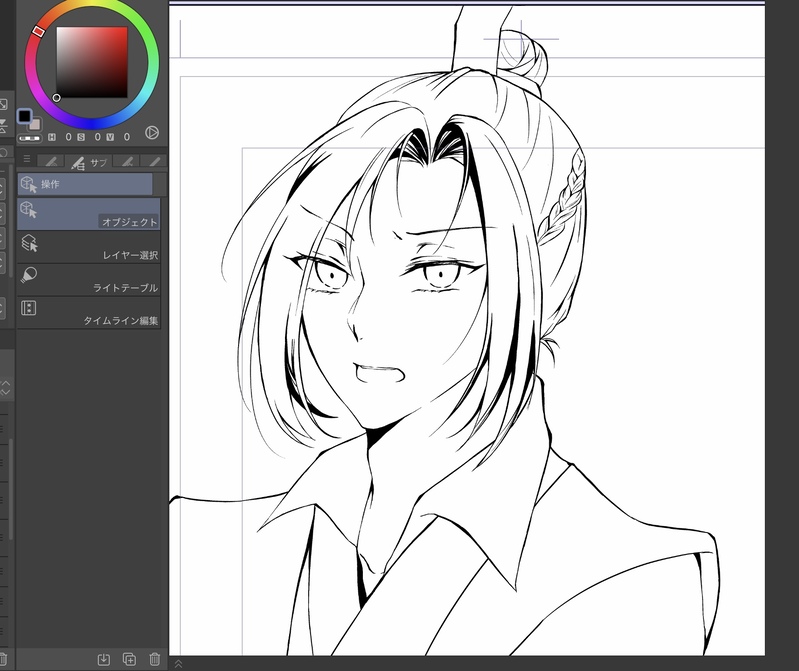Screen dimensions: 799x671
Task: Select the black main color swatch
Action: [x=24, y=116]
